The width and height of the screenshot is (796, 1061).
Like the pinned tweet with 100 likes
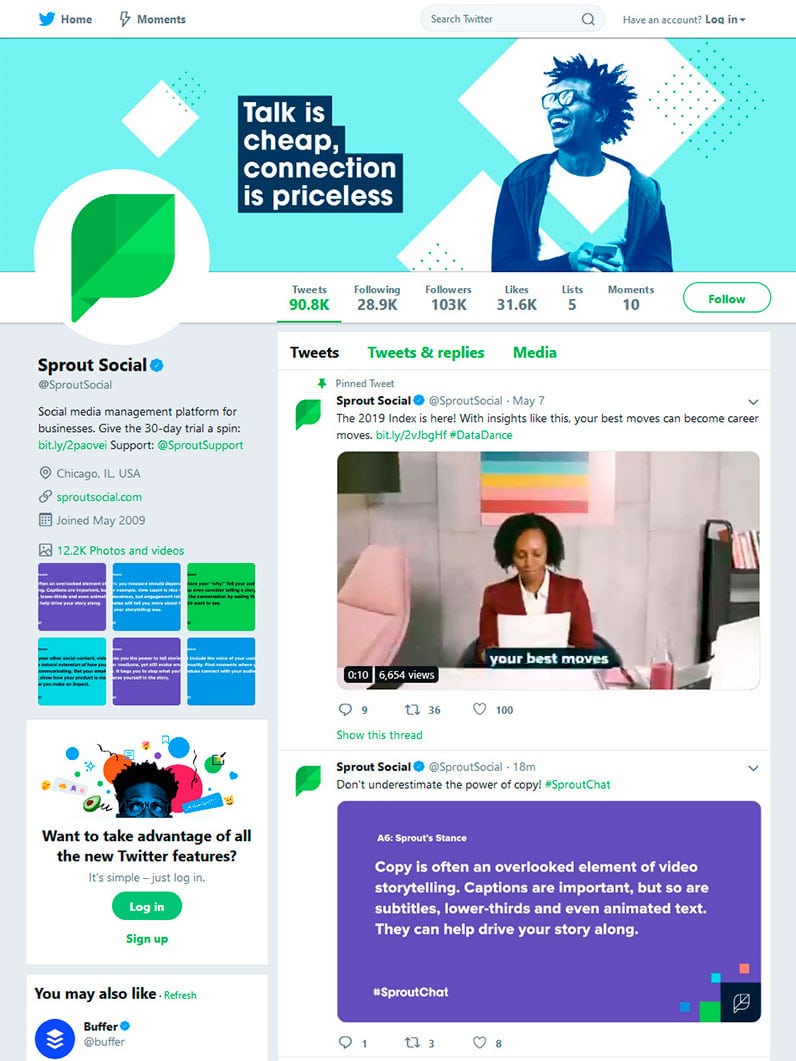pos(479,709)
